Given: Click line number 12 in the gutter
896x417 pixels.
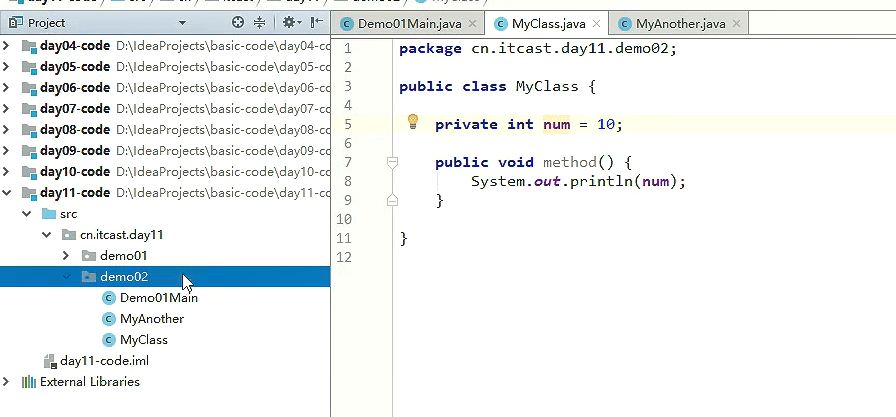Looking at the screenshot, I should click(x=345, y=257).
